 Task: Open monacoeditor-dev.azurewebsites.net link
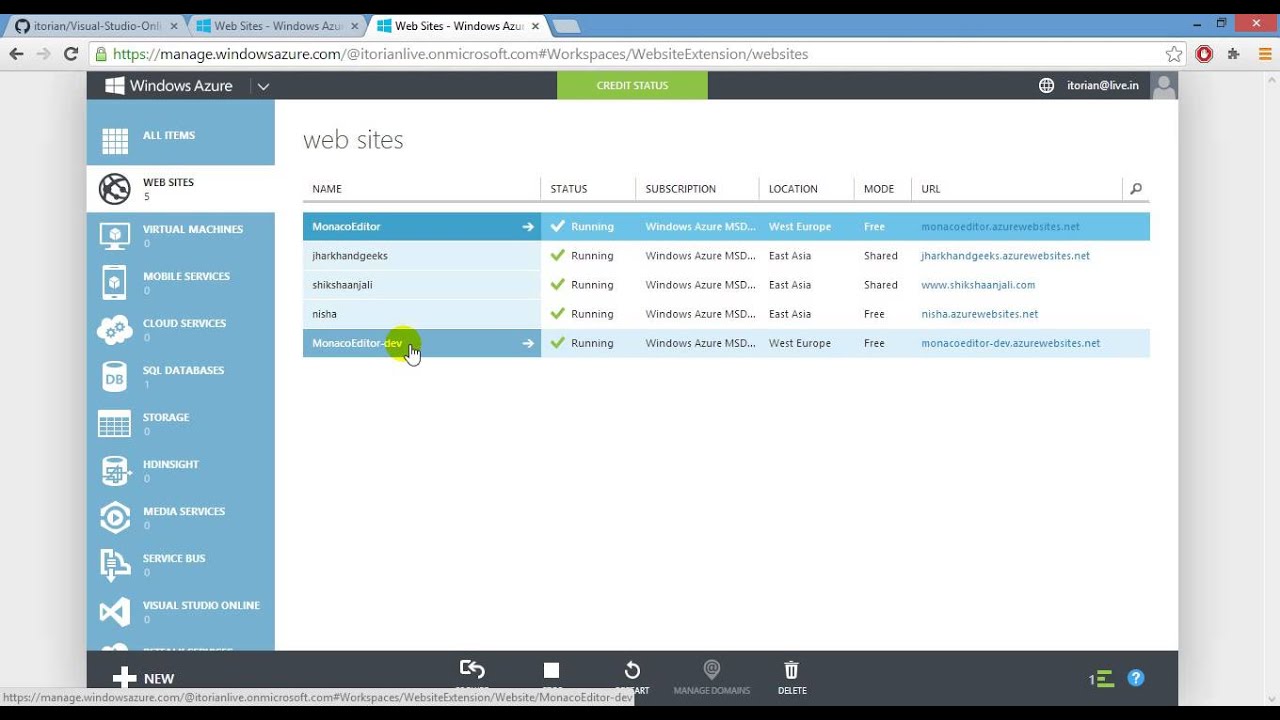tap(1010, 343)
